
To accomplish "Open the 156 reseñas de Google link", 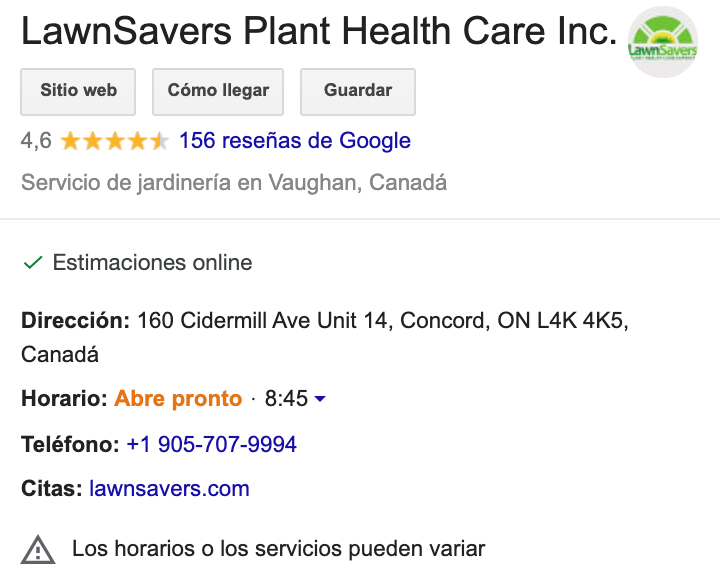I will pos(294,141).
